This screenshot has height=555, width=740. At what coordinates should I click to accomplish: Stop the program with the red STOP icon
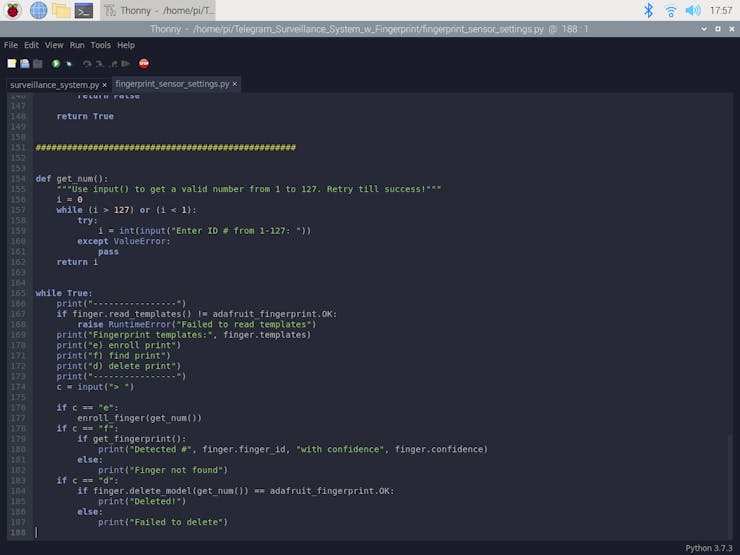point(144,63)
